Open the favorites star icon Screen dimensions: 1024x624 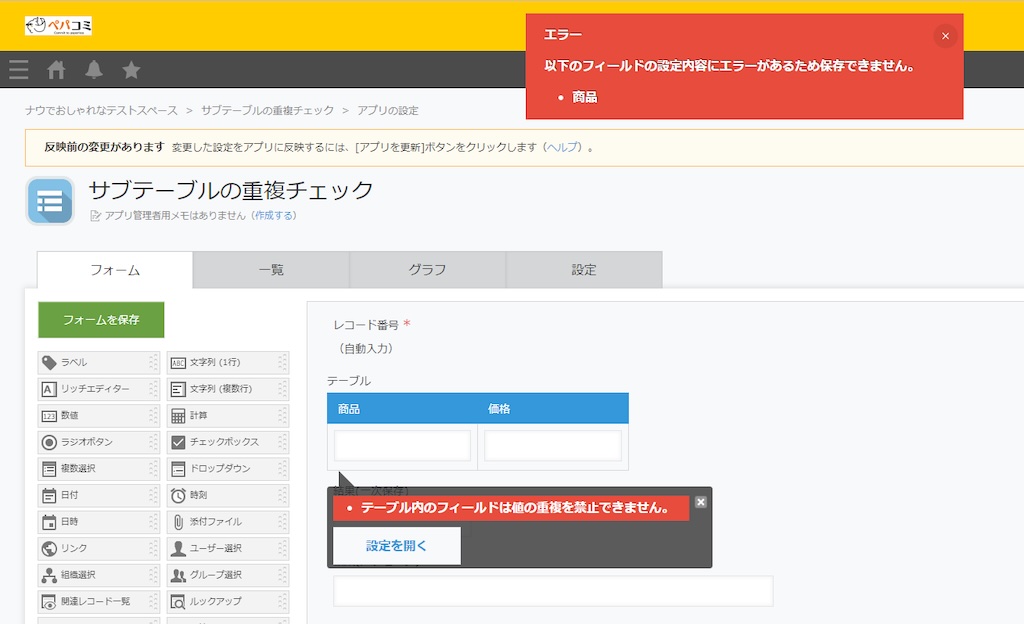click(131, 69)
